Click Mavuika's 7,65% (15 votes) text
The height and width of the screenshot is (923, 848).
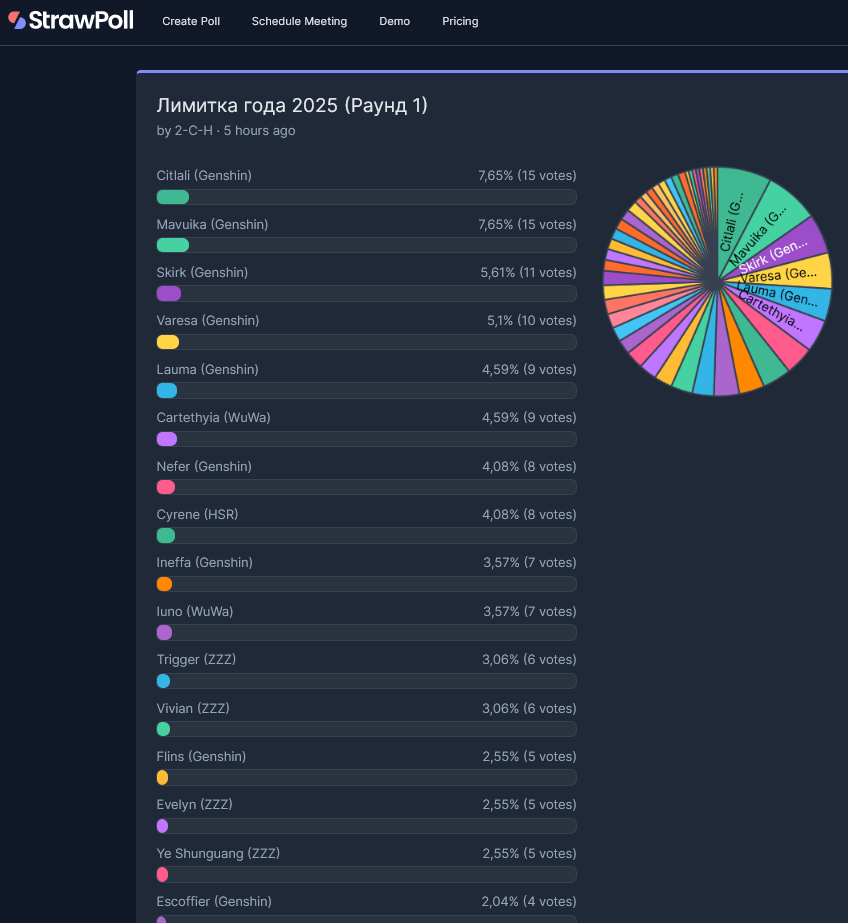pyautogui.click(x=527, y=224)
